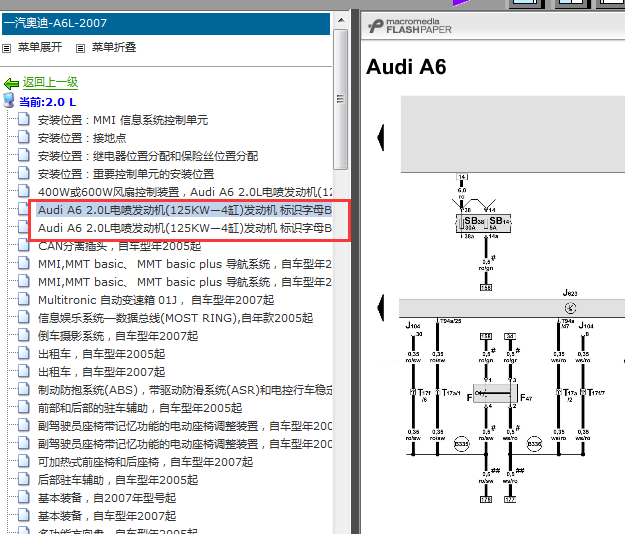Click the 一汽奥迪-A6L-2007 title header

pos(166,23)
